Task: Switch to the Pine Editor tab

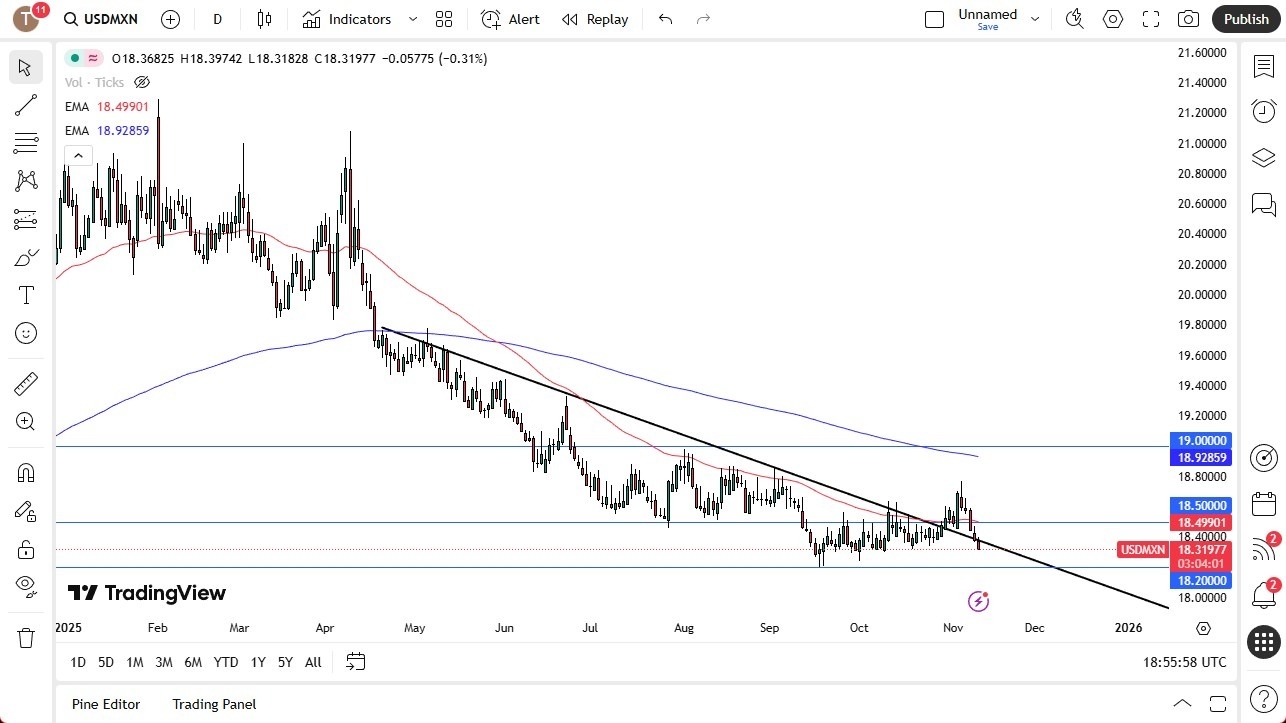Action: point(105,704)
